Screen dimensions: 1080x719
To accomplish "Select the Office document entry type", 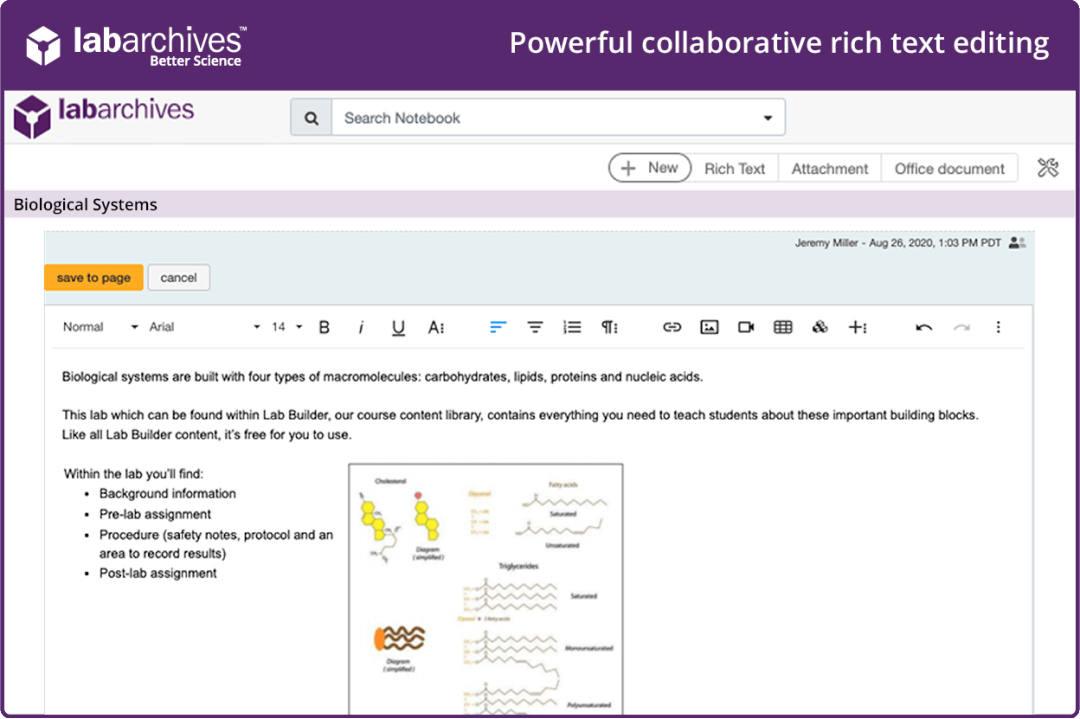I will point(949,169).
